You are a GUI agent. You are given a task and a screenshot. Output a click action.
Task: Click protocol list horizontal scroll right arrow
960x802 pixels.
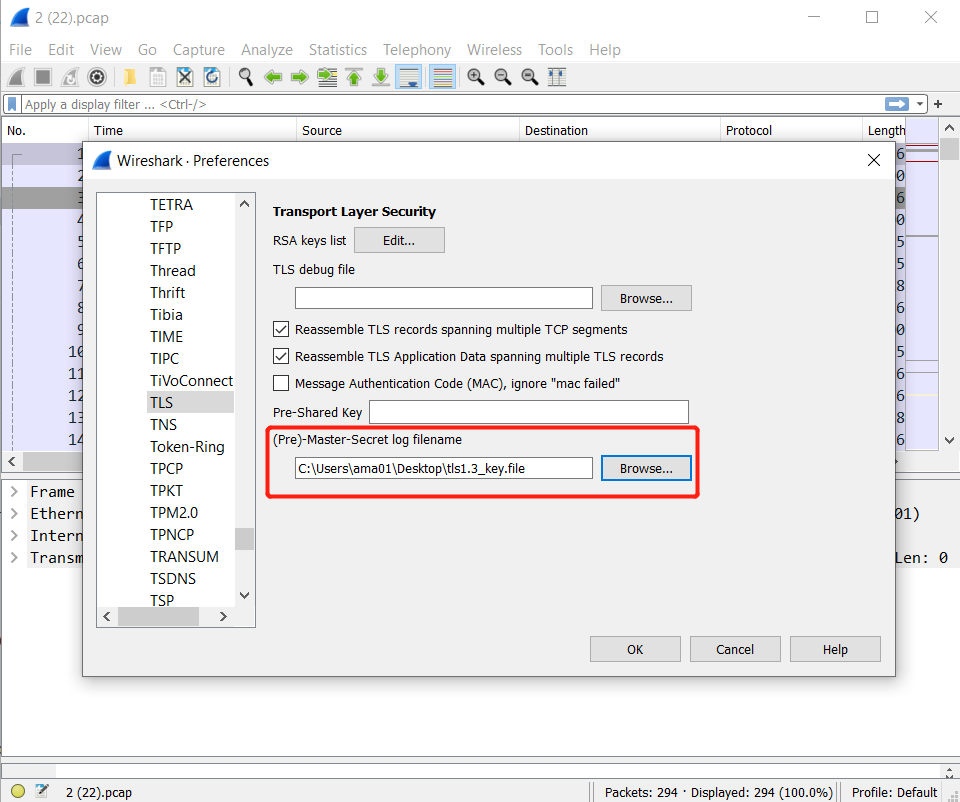223,616
